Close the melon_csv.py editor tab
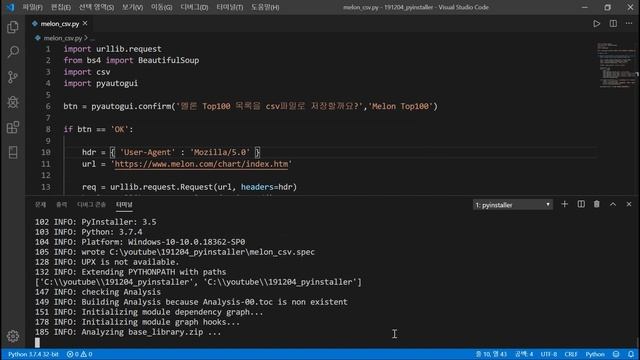The width and height of the screenshot is (640, 360). [x=85, y=24]
